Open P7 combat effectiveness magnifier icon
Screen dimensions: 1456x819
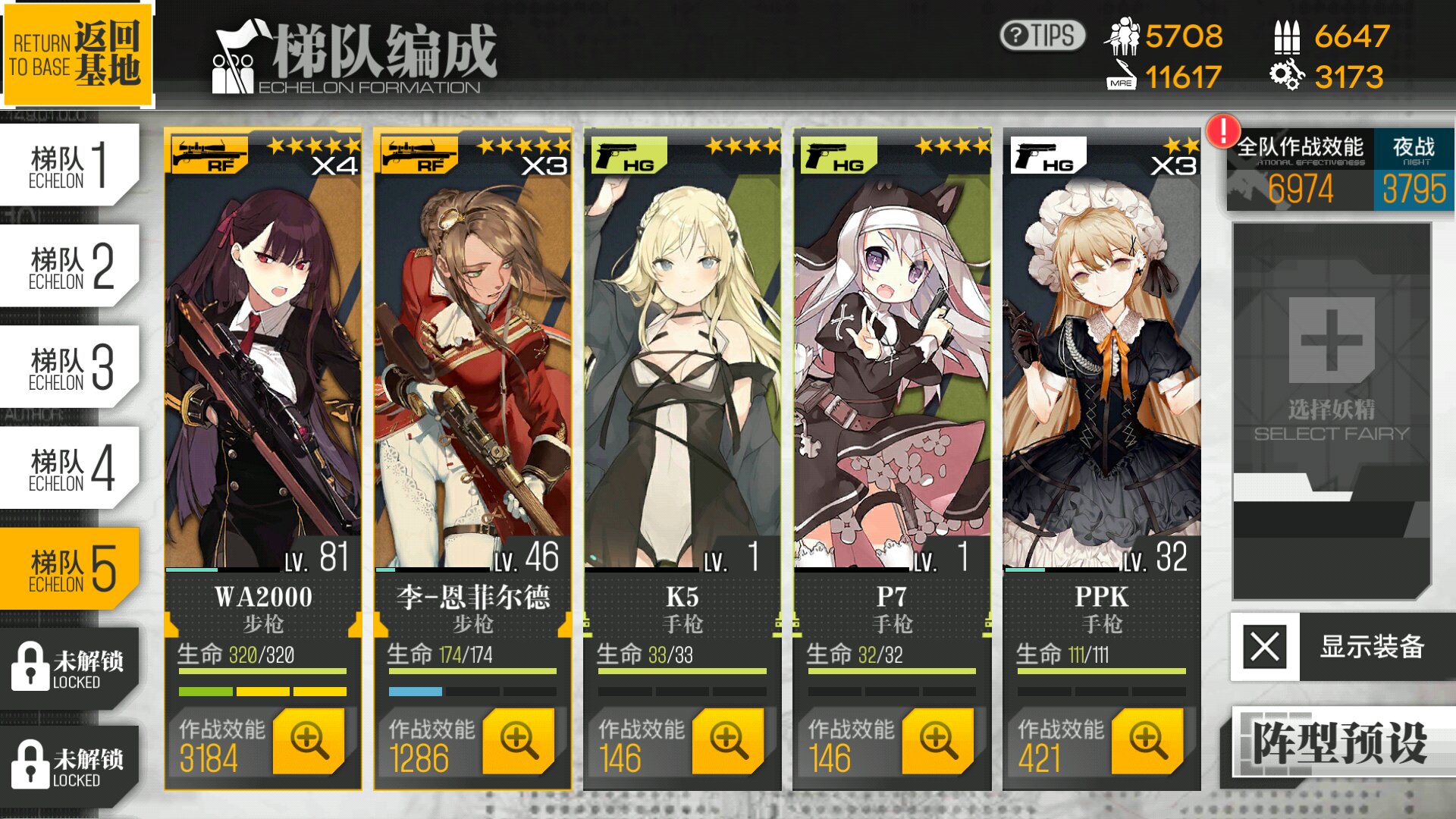(x=938, y=741)
